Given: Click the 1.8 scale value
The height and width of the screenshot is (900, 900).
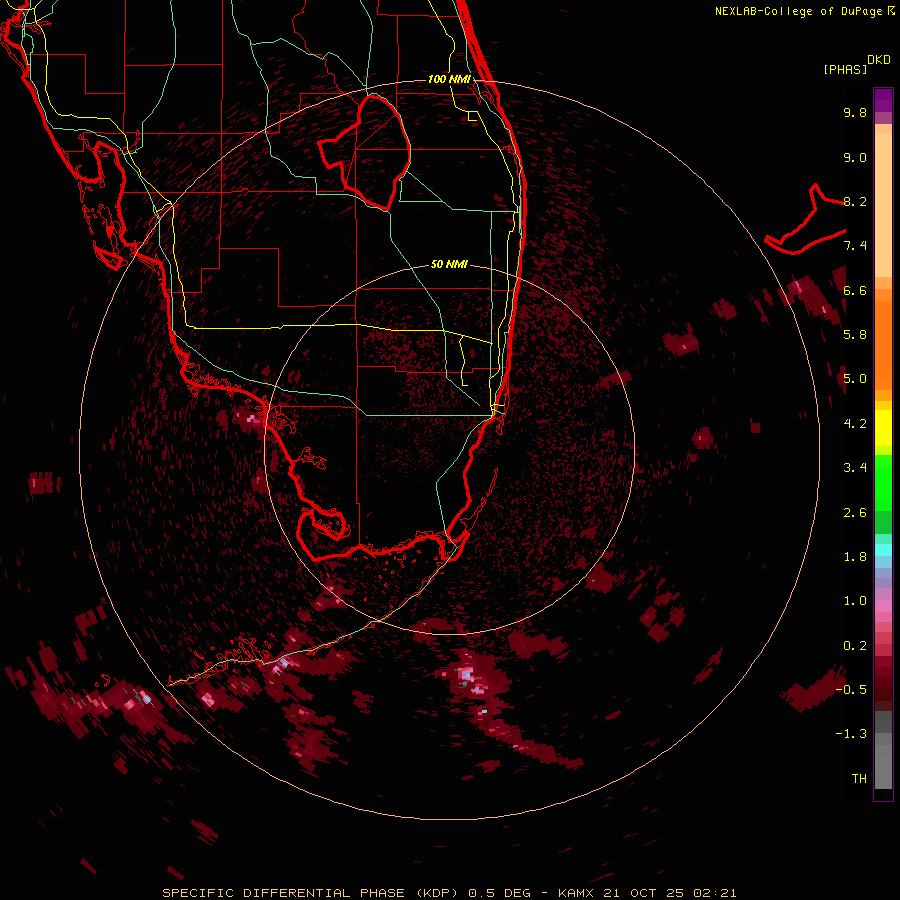Looking at the screenshot, I should click(x=855, y=557).
